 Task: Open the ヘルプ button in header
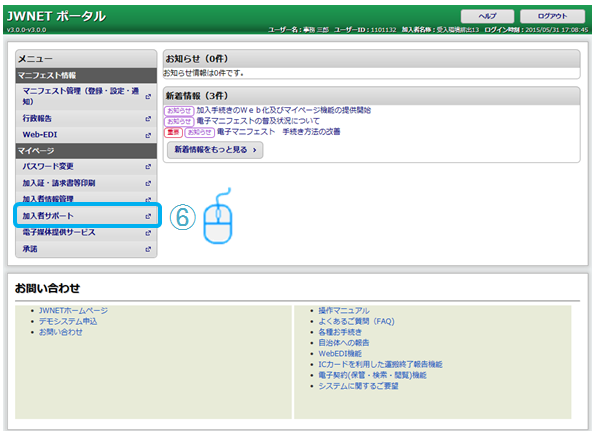[x=487, y=16]
